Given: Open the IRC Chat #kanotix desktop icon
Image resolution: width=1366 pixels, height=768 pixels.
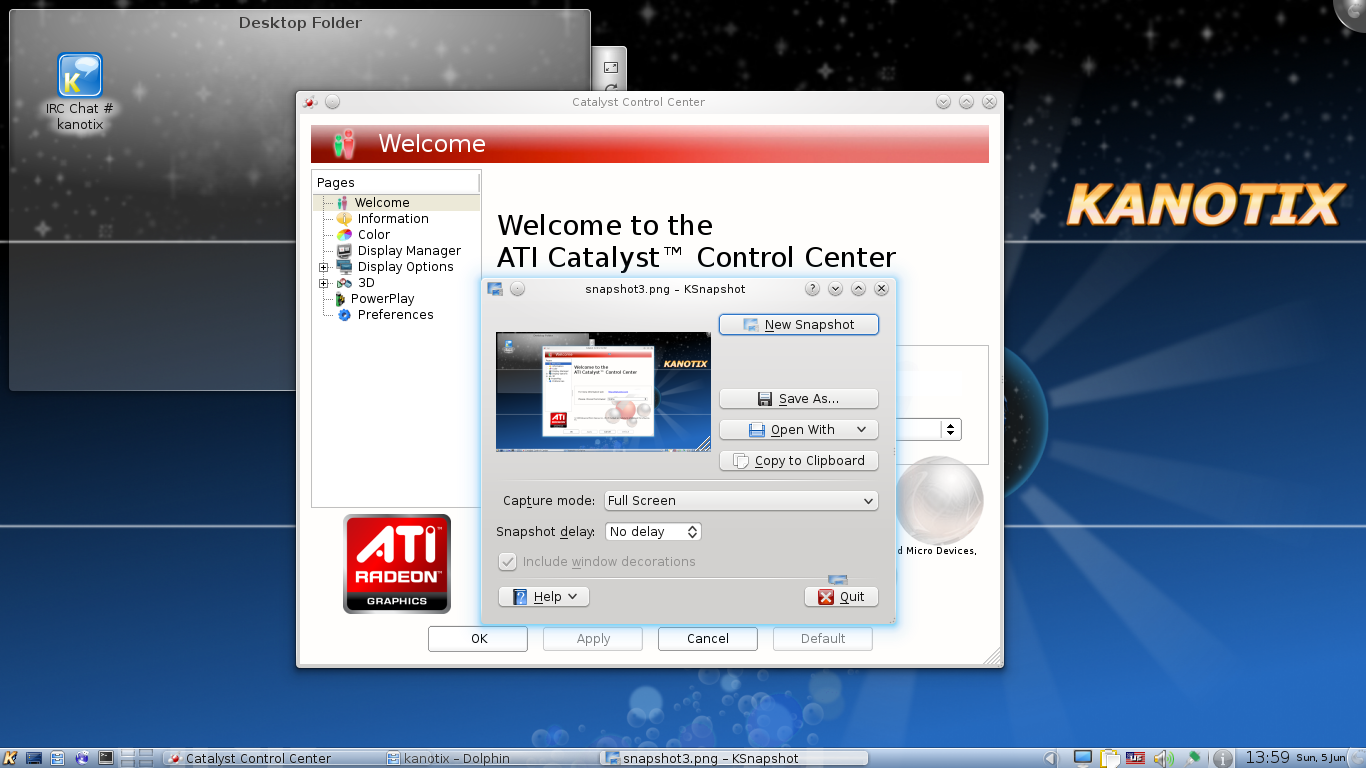Looking at the screenshot, I should point(80,90).
